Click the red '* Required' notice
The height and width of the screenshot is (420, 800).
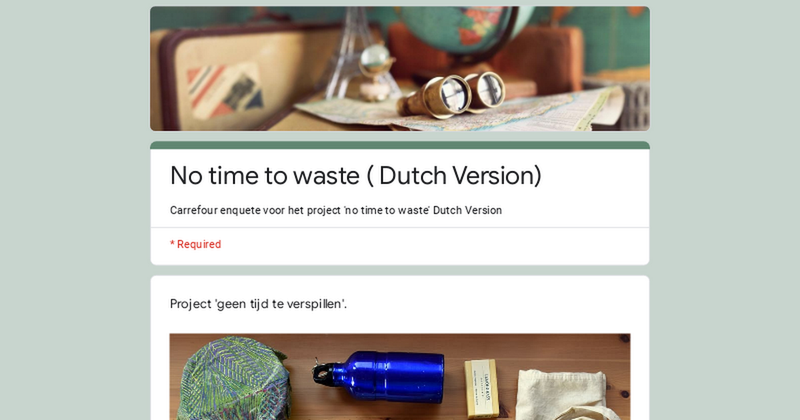[195, 244]
